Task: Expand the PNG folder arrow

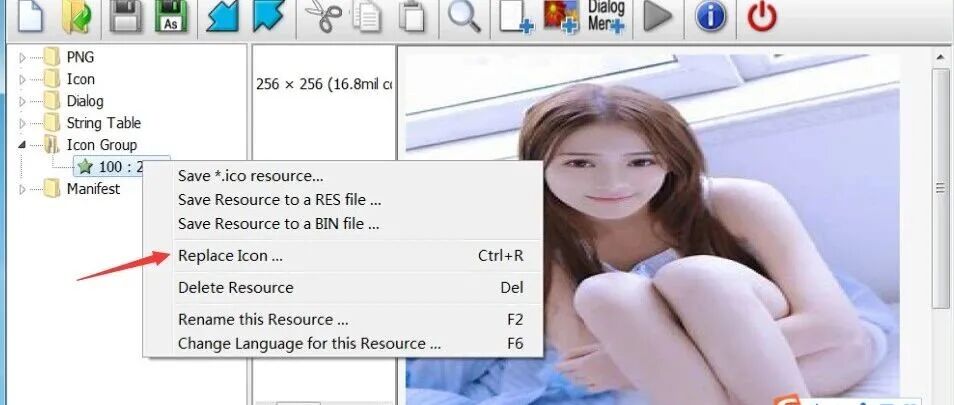Action: [23, 58]
